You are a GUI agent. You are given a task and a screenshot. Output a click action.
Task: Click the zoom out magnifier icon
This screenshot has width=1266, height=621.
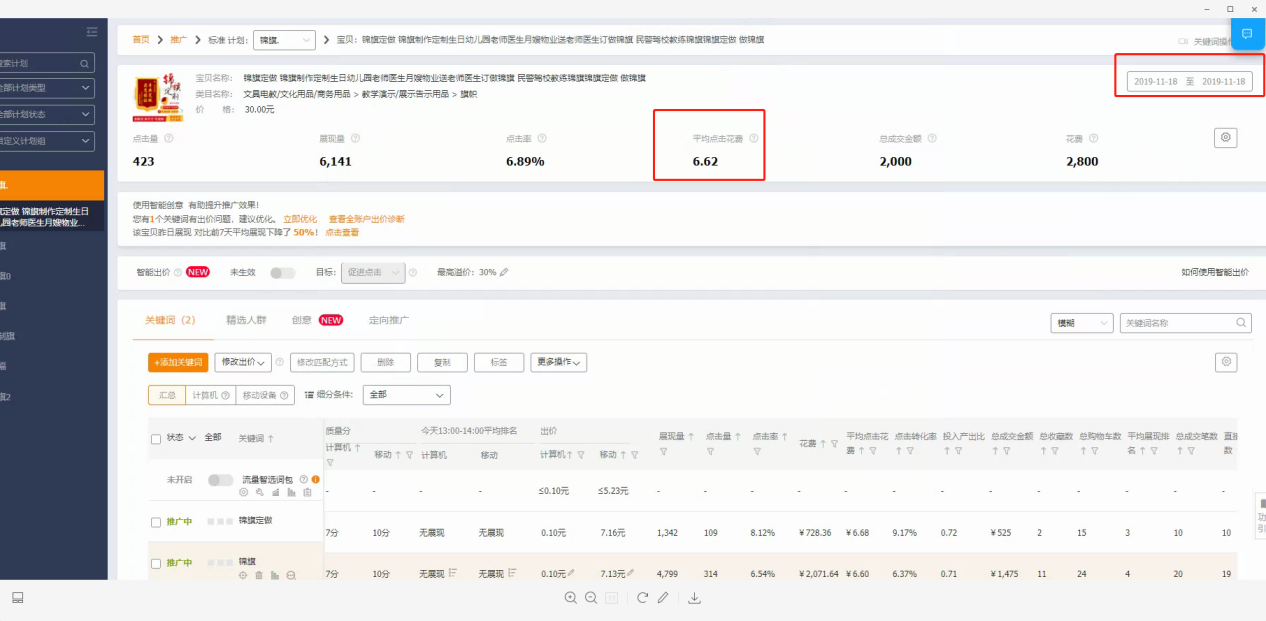(591, 598)
